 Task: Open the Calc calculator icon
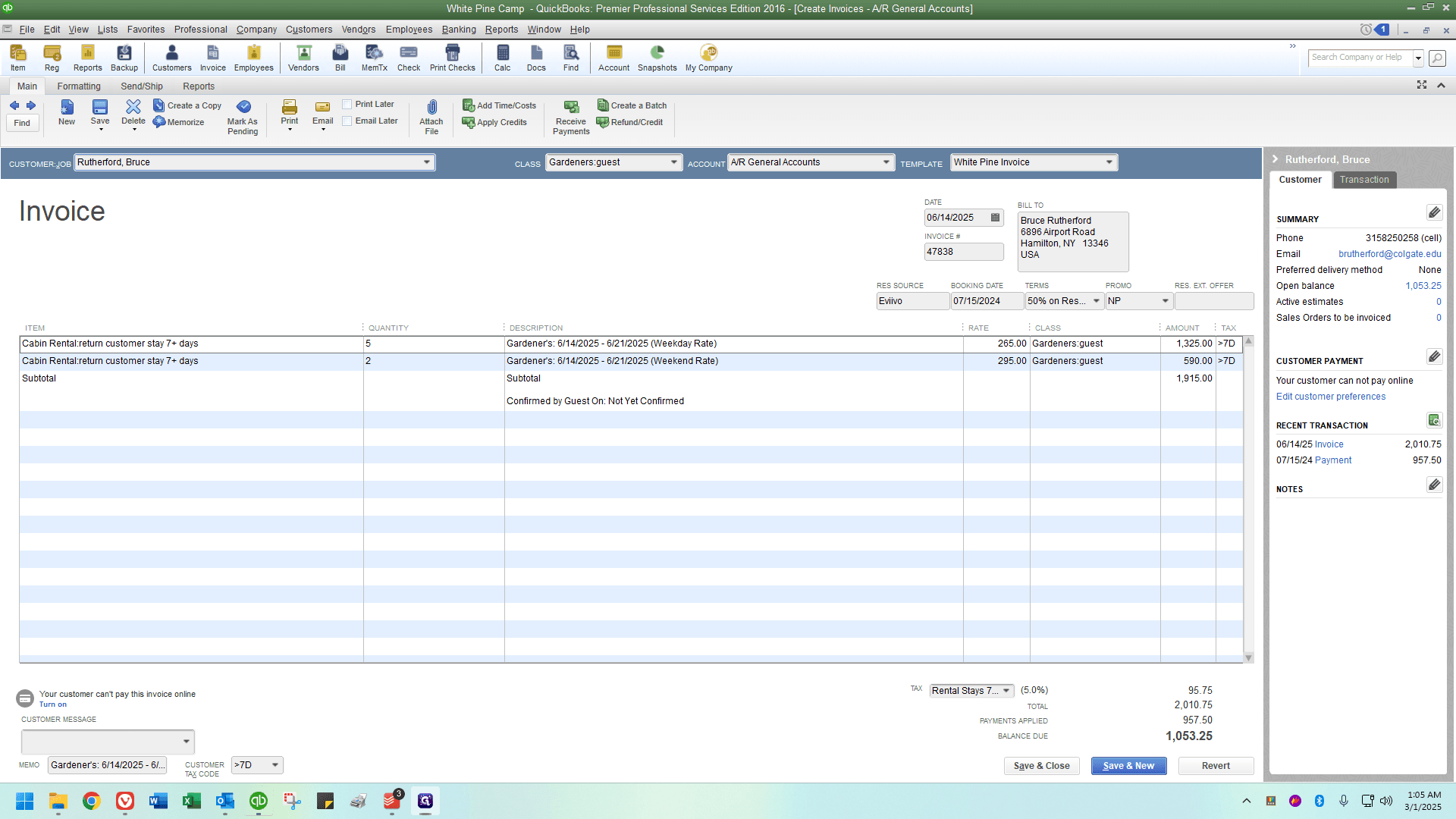[x=503, y=58]
